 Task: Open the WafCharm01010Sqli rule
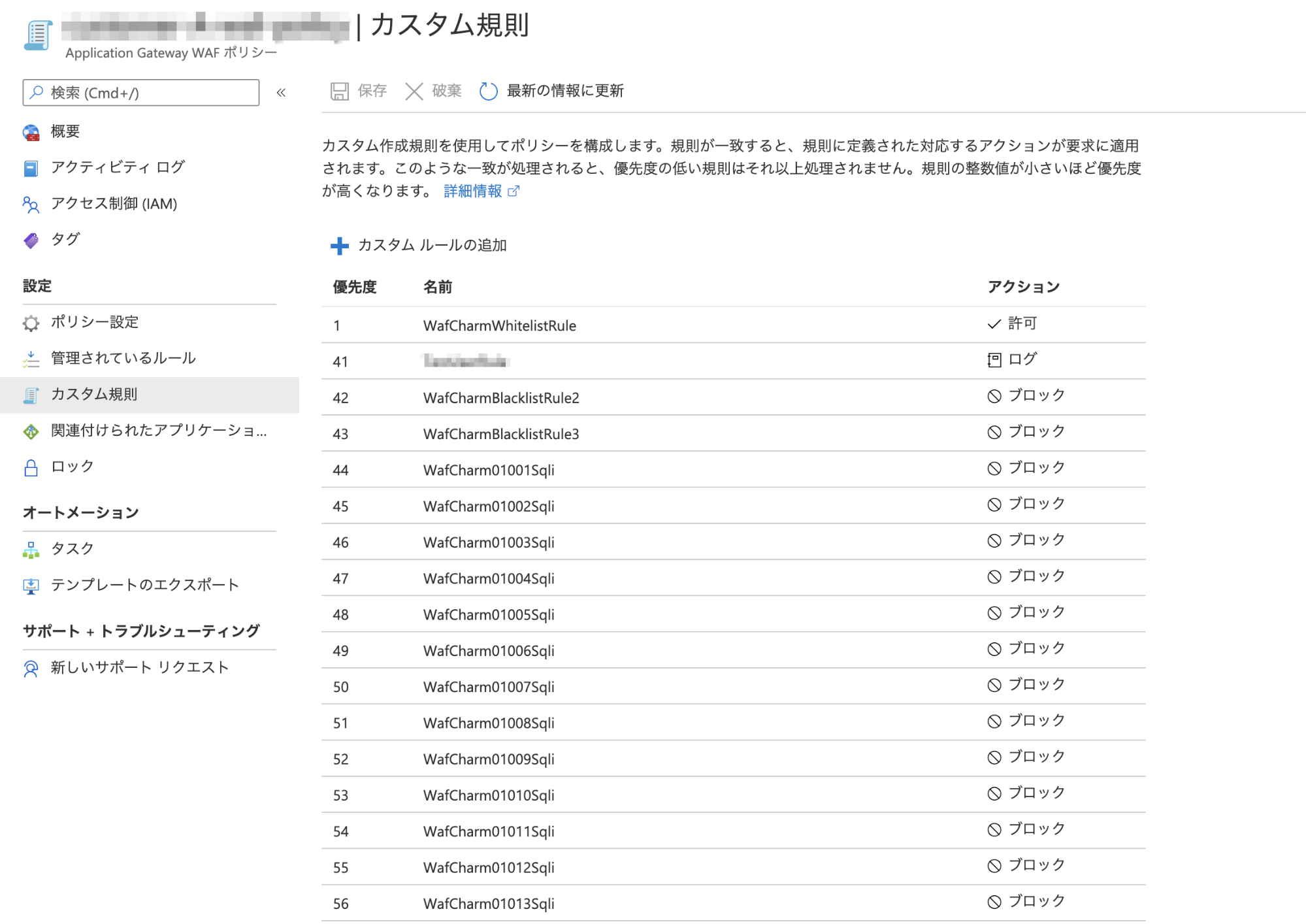pyautogui.click(x=489, y=795)
